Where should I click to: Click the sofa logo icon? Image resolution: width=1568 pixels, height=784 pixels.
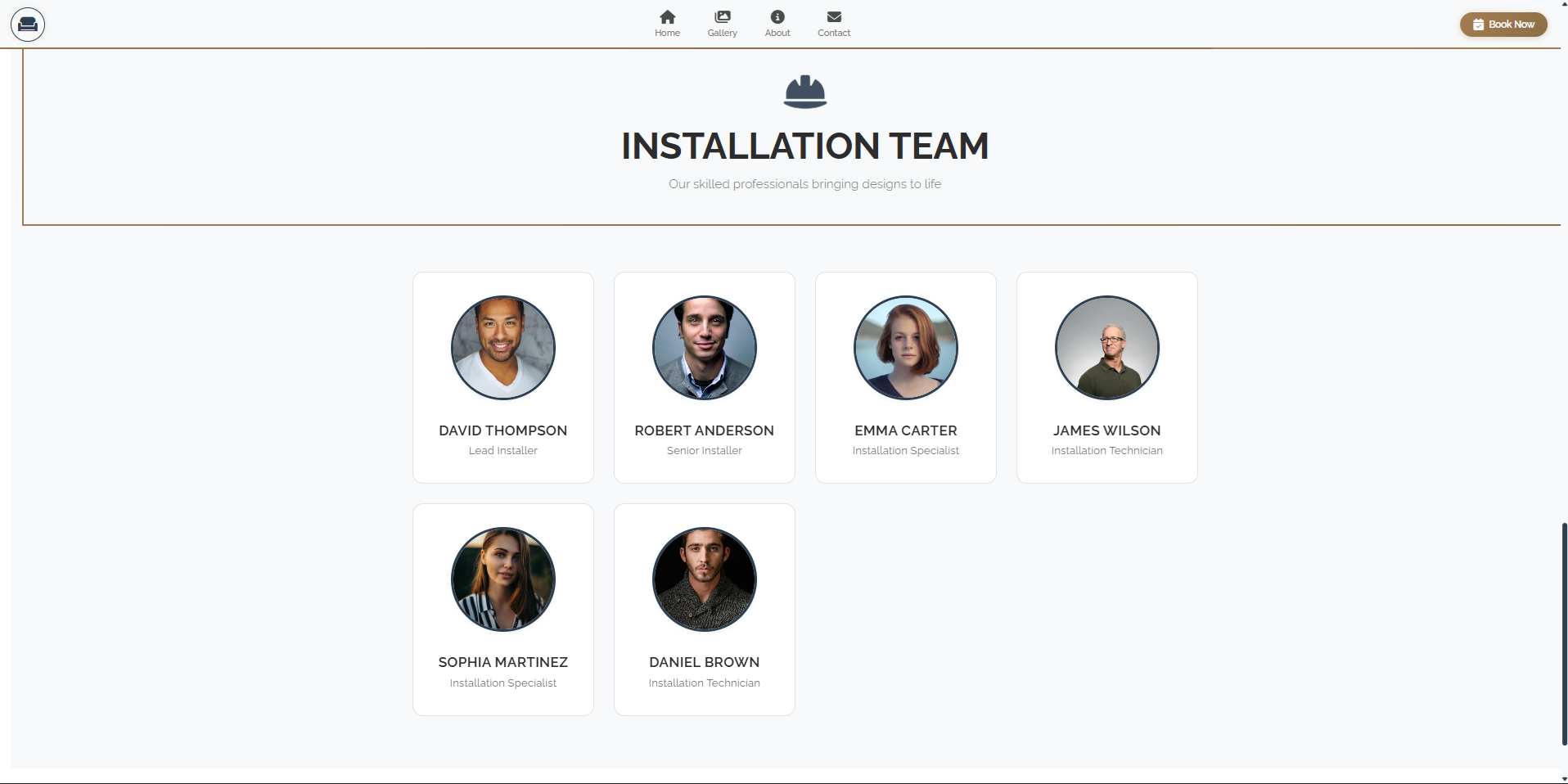pos(28,25)
